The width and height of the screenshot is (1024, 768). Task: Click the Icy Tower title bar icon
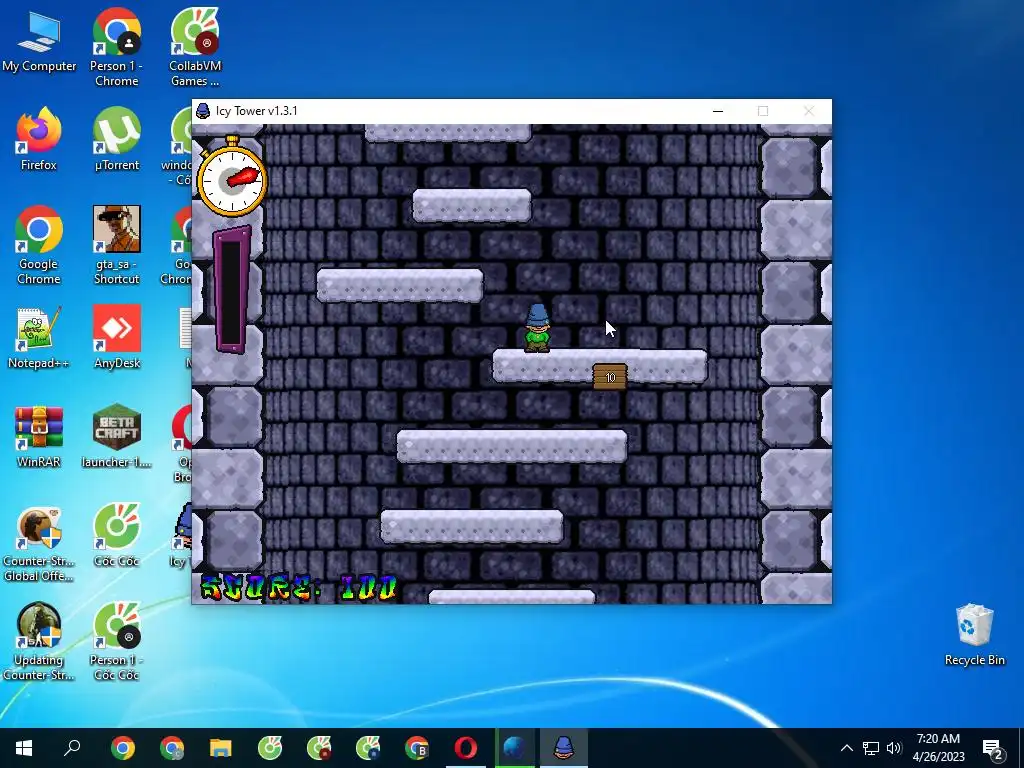pos(203,111)
